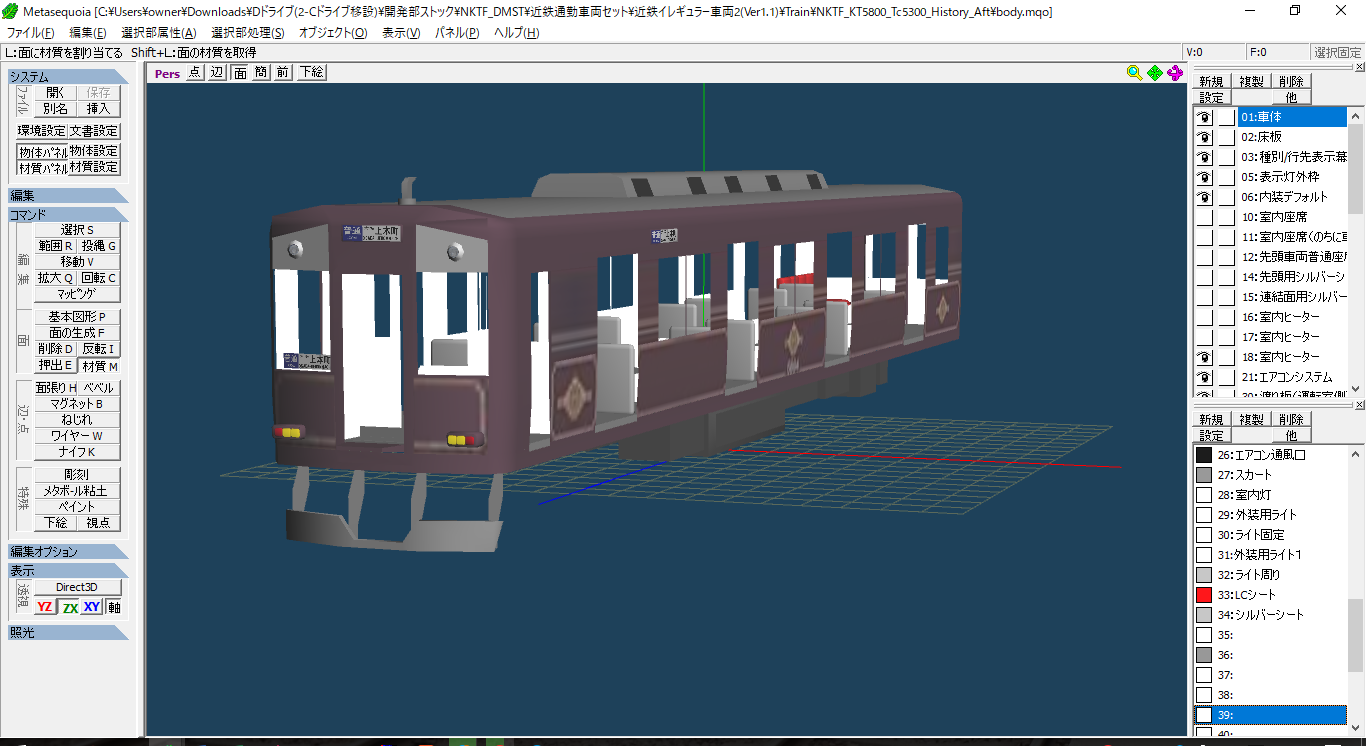
Task: Click 新規 in object panel
Action: (x=1211, y=82)
